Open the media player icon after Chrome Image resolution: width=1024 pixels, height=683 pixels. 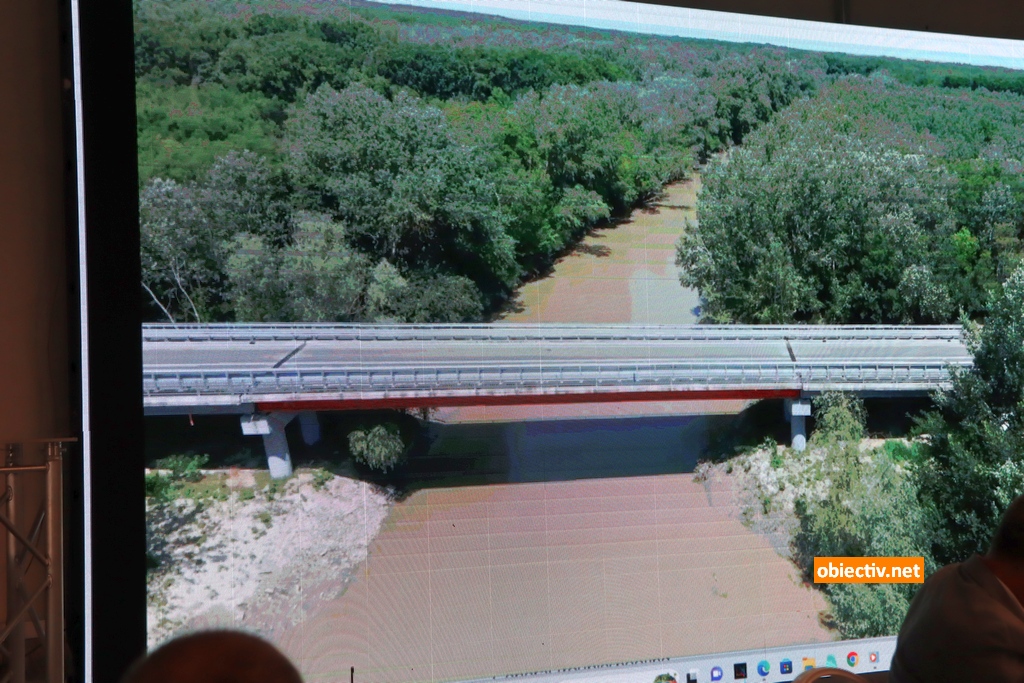[x=873, y=657]
